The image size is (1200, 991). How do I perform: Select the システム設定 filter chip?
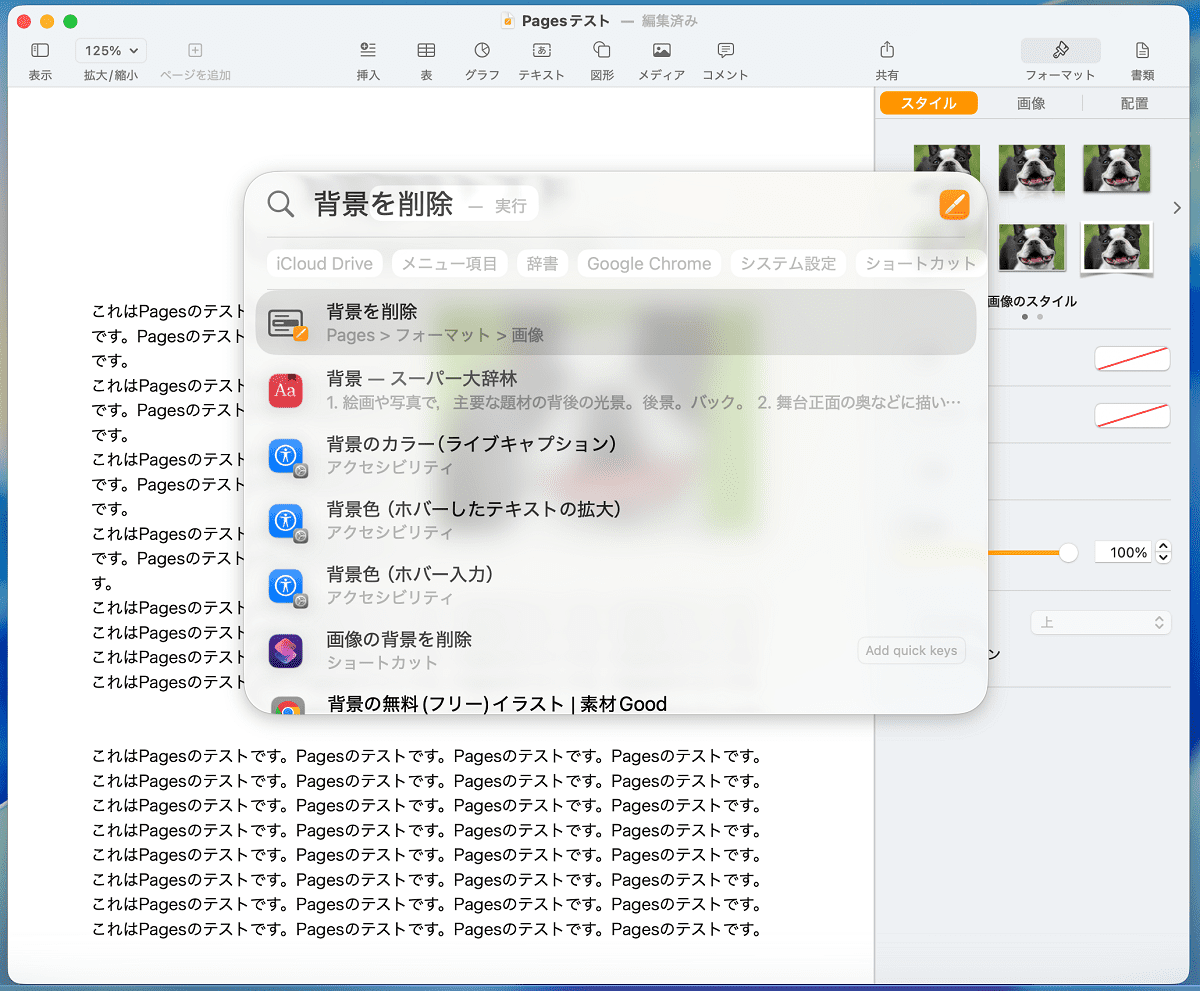tap(789, 264)
